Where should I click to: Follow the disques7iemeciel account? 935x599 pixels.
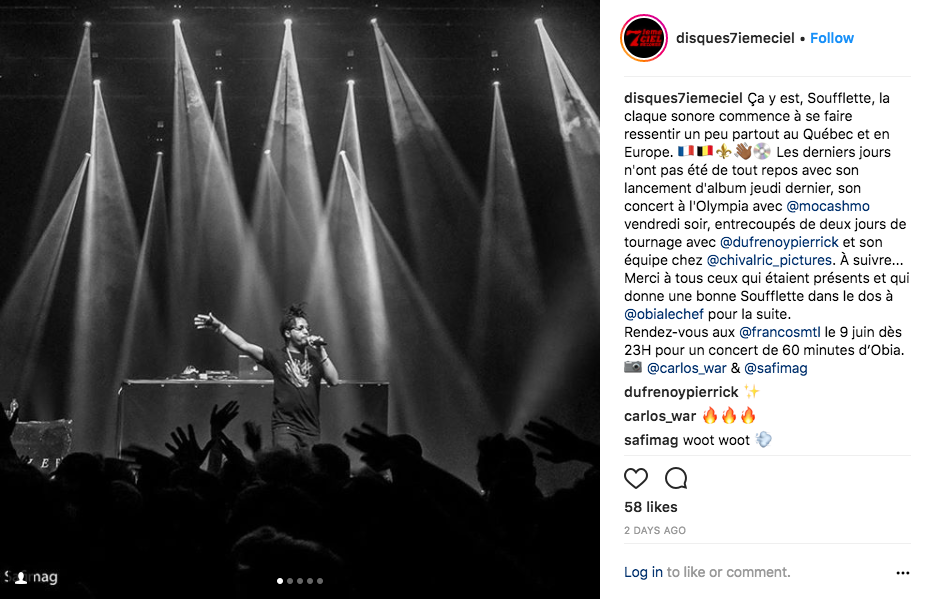tap(832, 38)
